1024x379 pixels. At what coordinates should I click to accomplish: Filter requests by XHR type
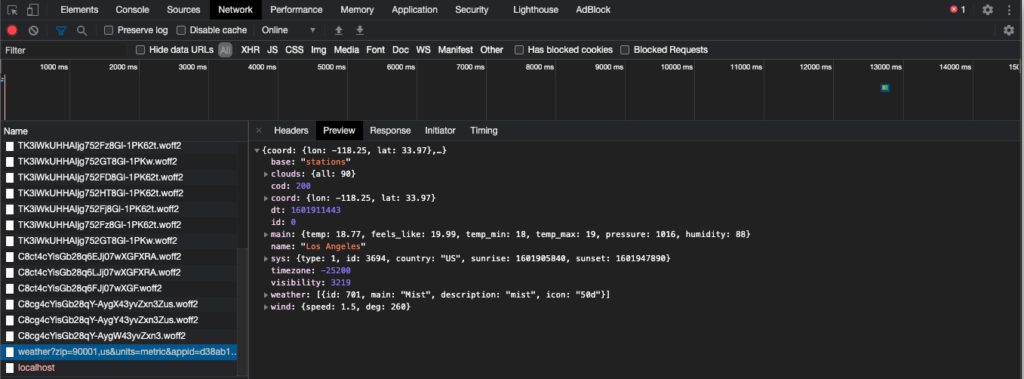coord(251,50)
